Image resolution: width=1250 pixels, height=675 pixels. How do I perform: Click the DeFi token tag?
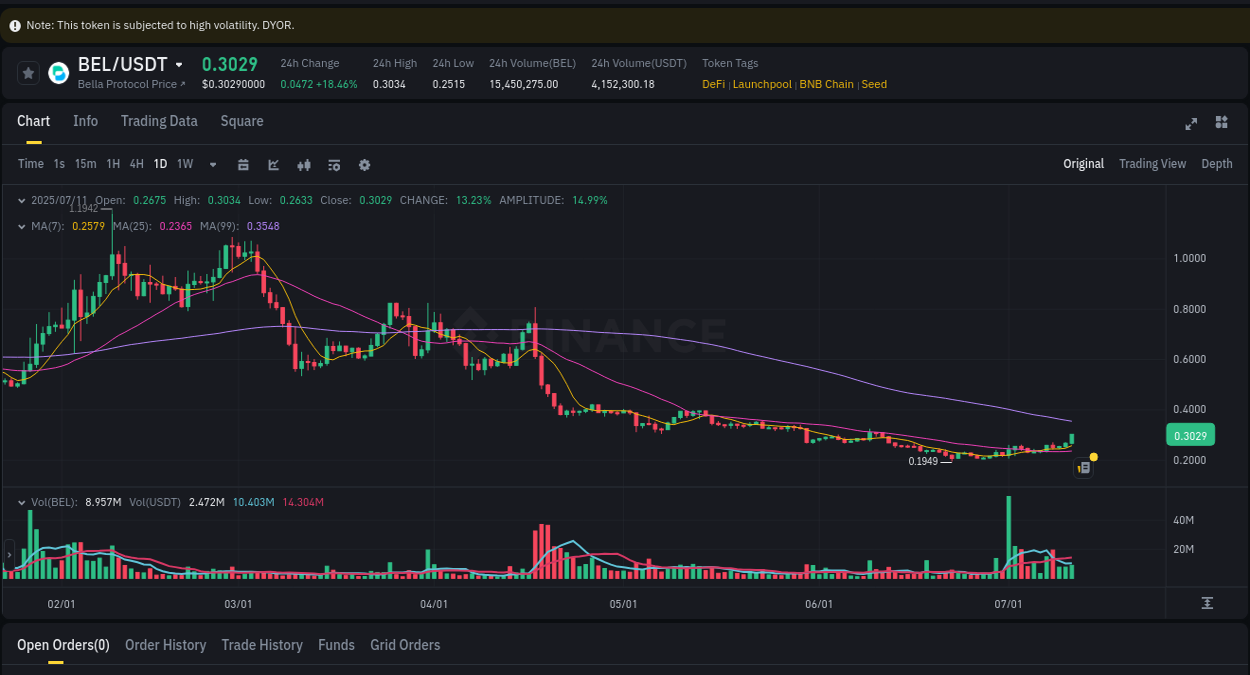pos(713,84)
